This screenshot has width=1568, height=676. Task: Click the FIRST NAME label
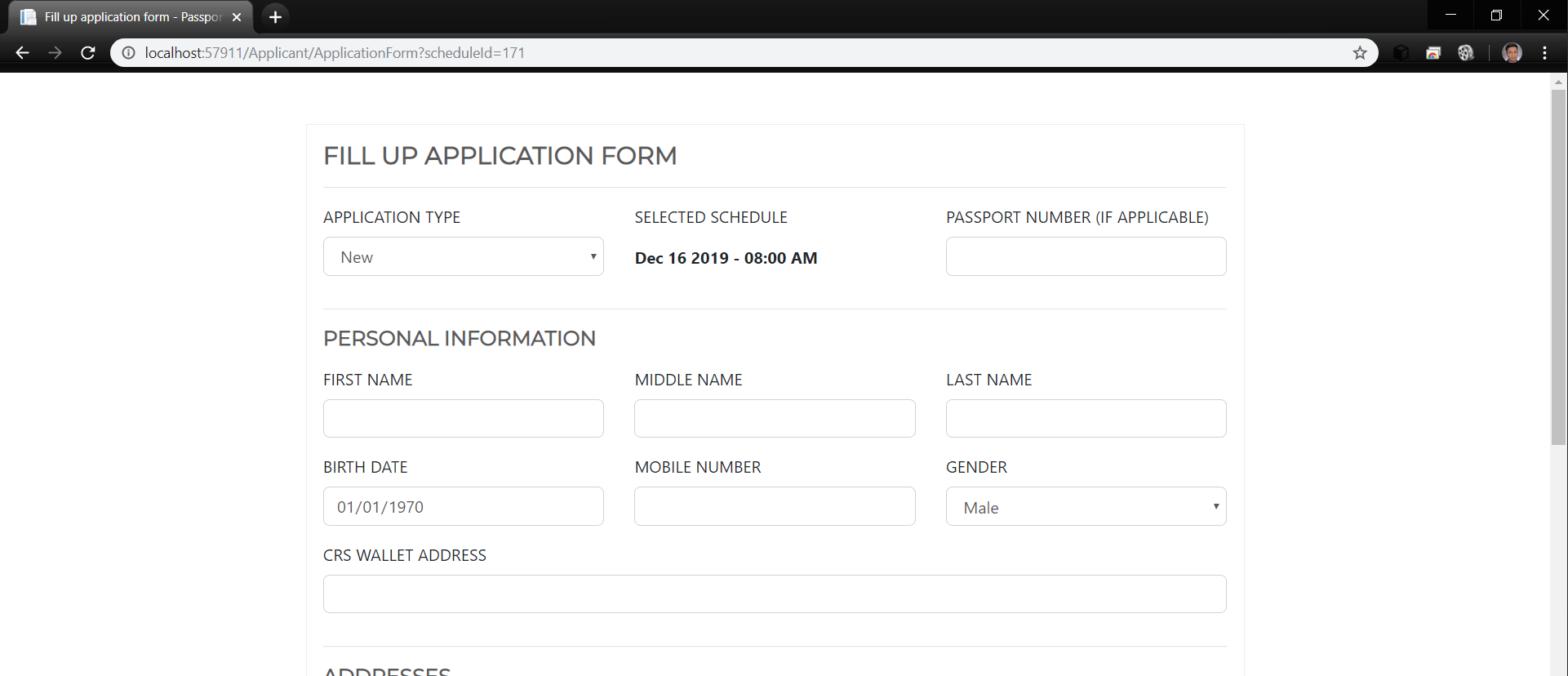(x=368, y=380)
